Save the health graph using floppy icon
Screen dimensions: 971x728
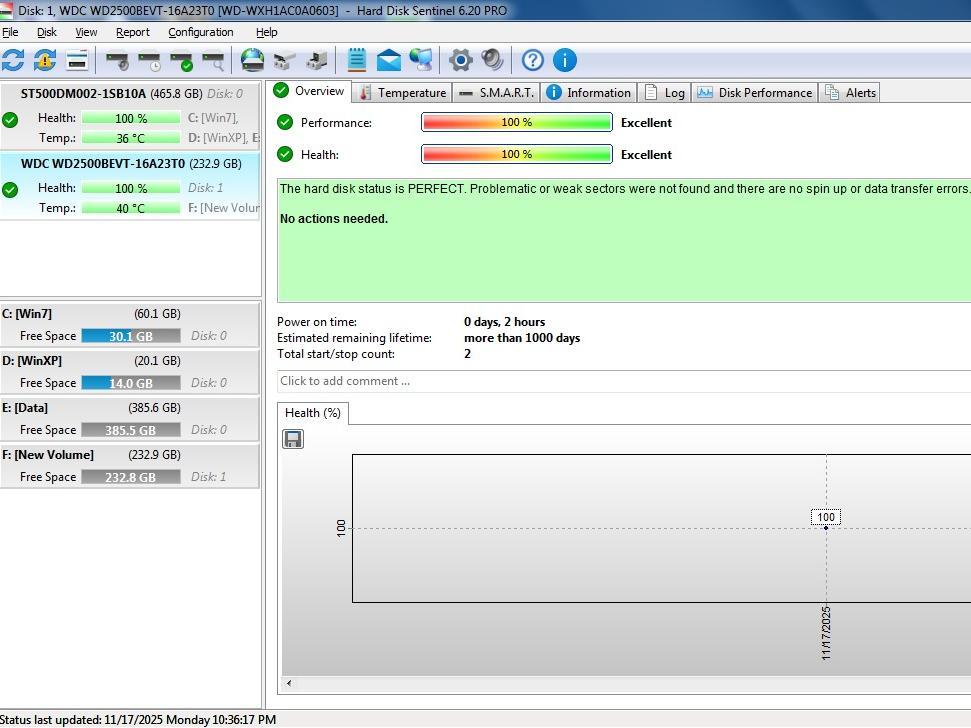[x=293, y=439]
